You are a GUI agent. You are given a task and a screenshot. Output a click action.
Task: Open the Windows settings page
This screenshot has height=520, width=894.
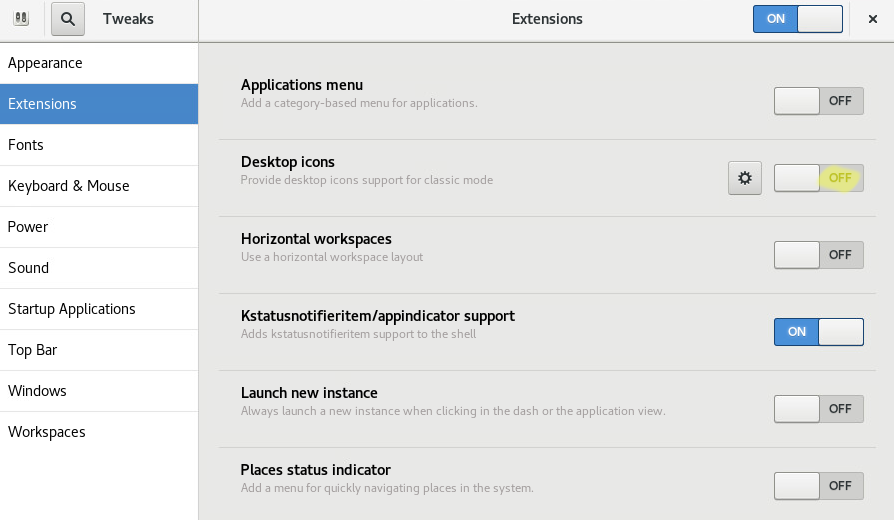99,391
